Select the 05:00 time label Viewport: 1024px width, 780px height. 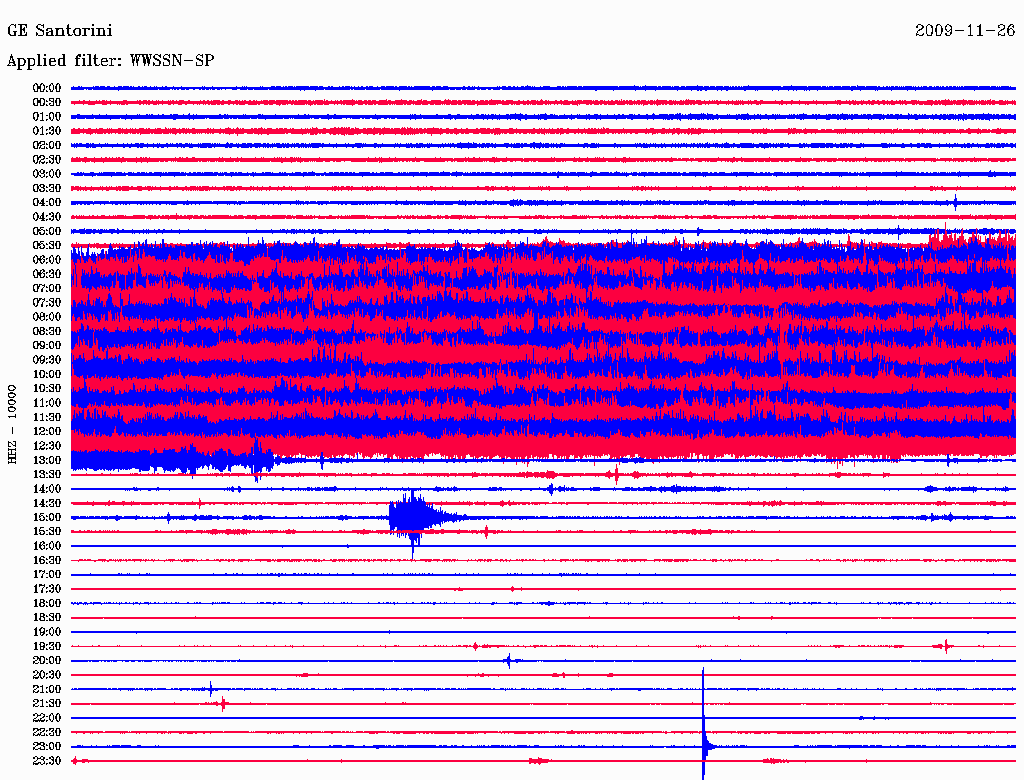click(47, 231)
